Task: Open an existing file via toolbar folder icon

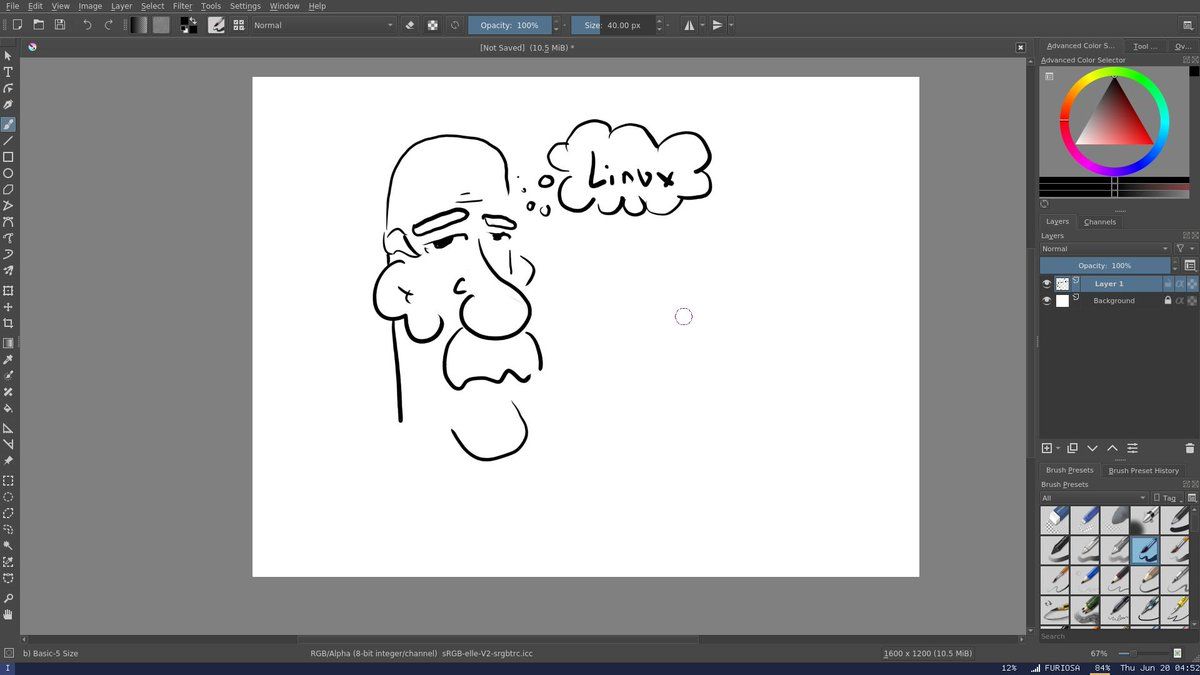Action: (38, 25)
